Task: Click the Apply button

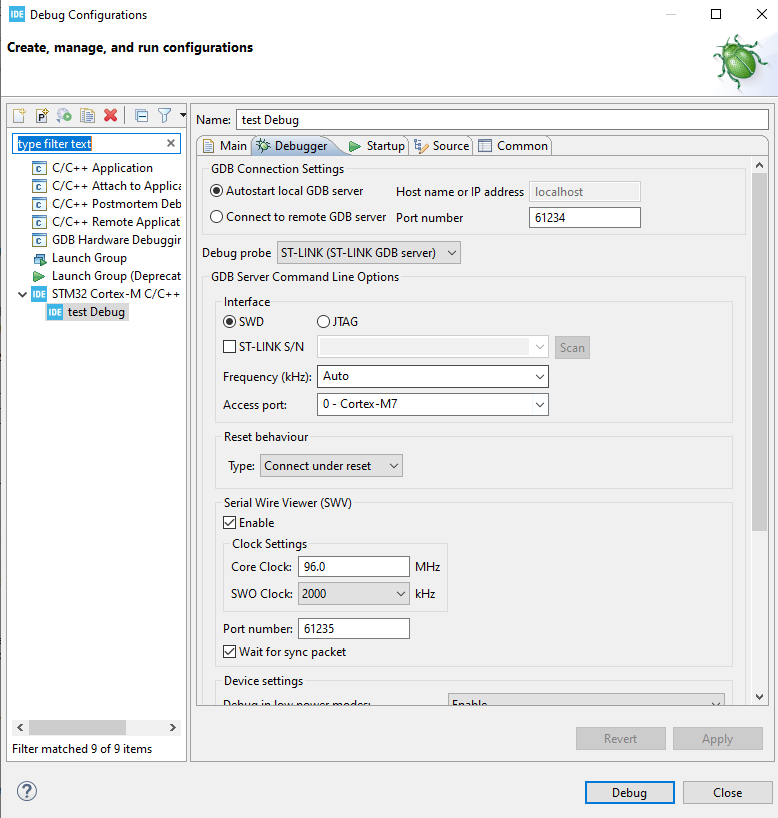Action: (717, 739)
